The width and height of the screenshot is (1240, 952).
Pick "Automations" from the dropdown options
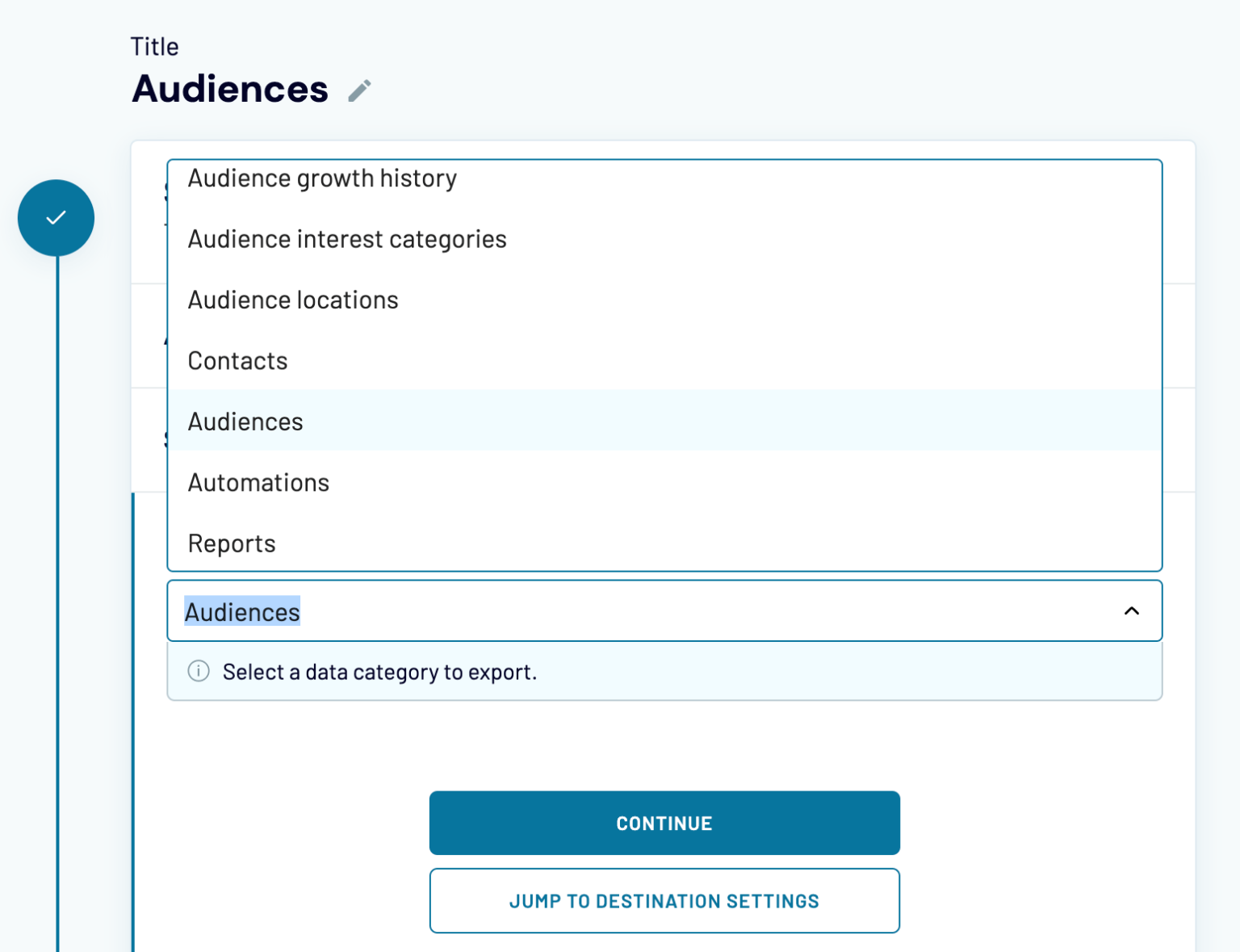[258, 482]
